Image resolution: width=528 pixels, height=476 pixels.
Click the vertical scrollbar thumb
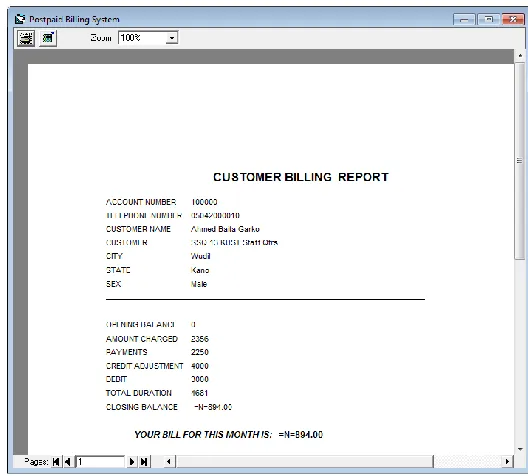pos(520,161)
